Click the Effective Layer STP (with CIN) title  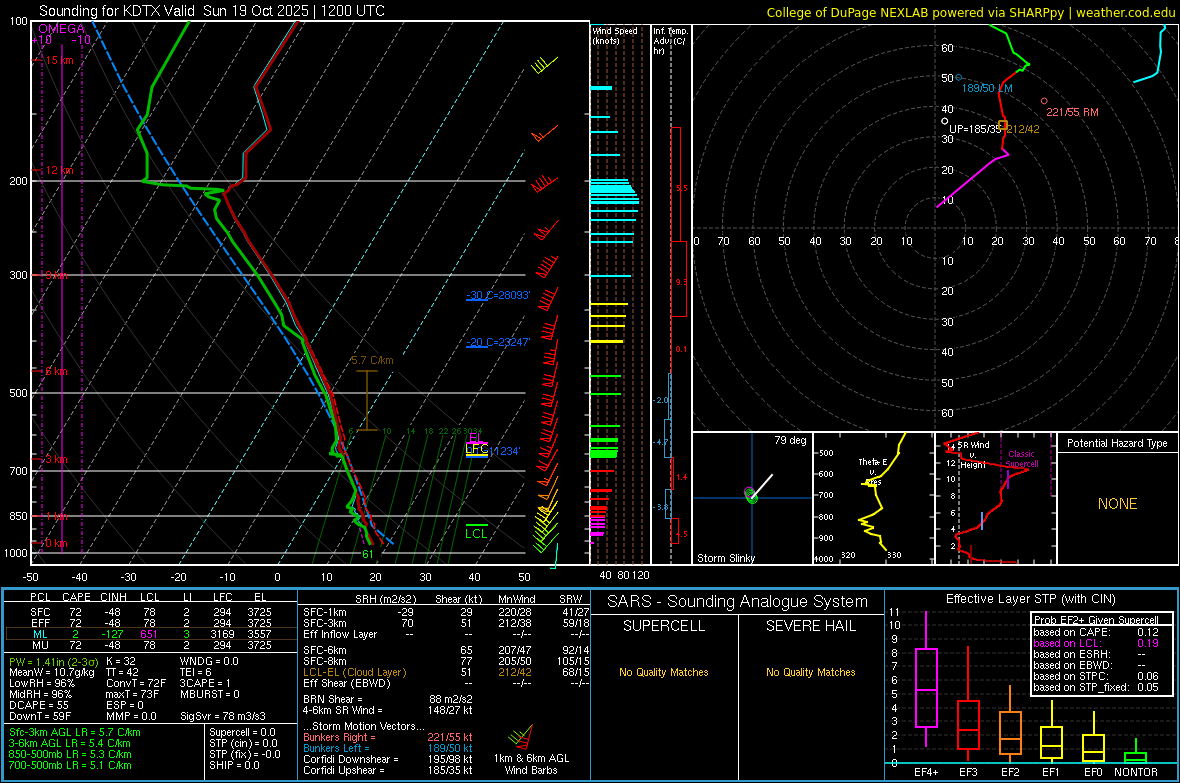coord(1030,599)
